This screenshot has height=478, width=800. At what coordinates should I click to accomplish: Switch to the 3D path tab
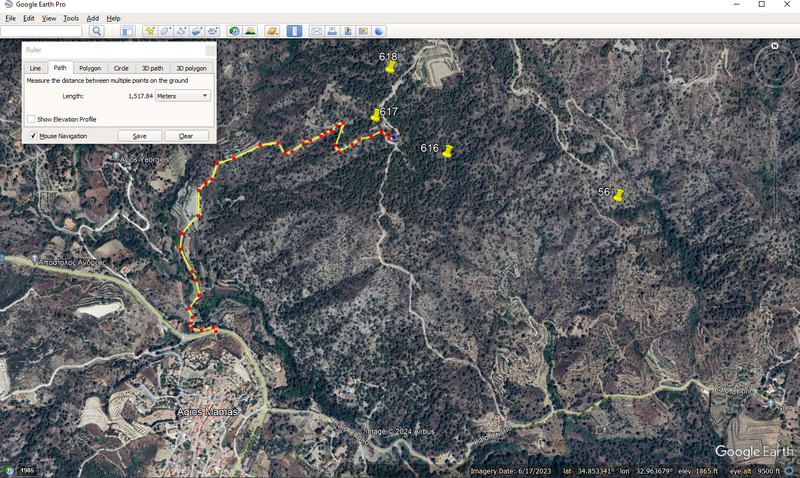coord(151,68)
